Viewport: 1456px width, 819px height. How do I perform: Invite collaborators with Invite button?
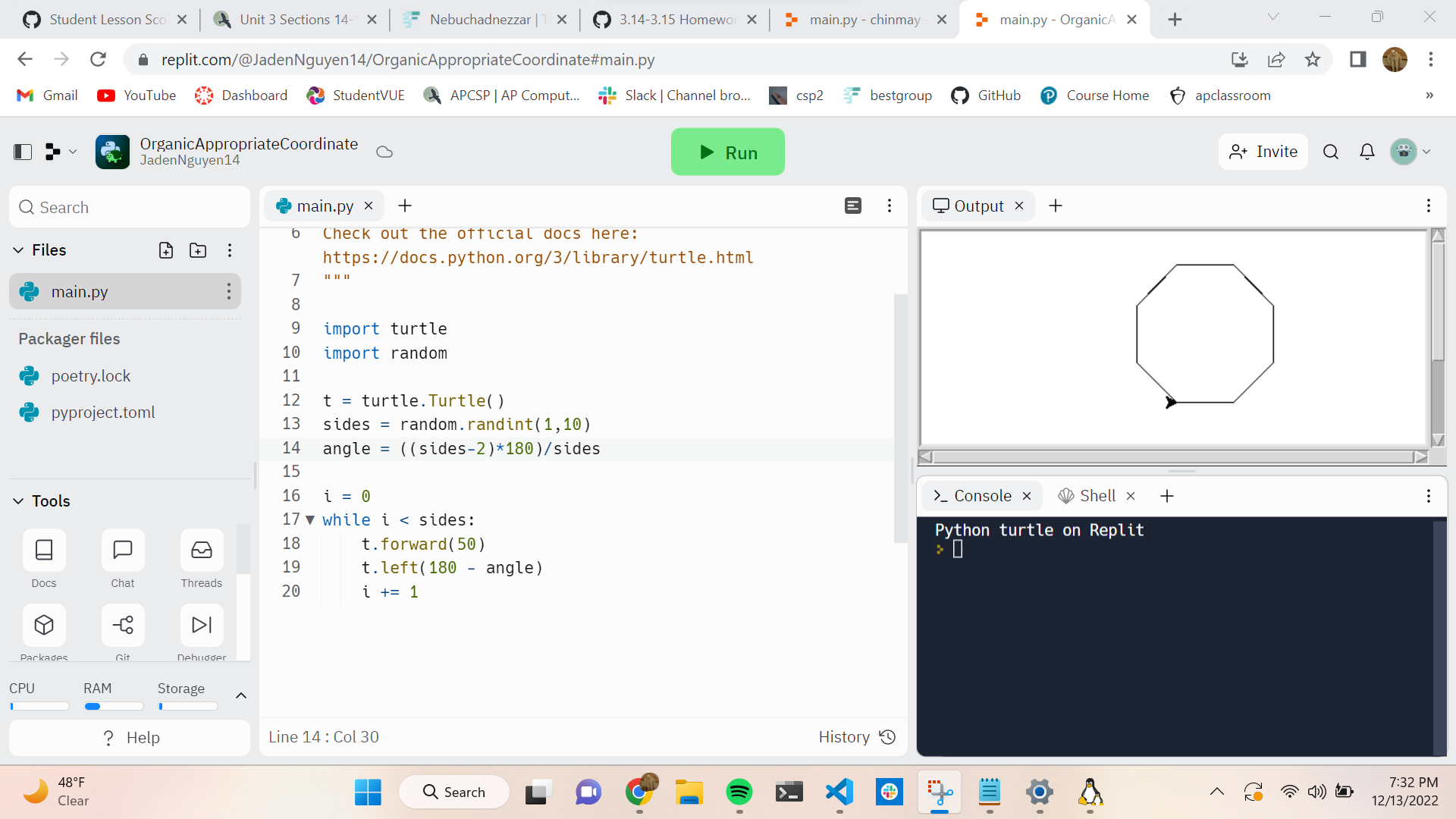[1263, 152]
